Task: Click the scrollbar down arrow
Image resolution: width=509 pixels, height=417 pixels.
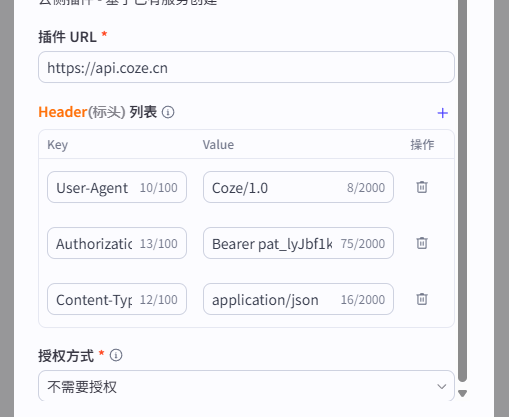Action: click(x=462, y=393)
